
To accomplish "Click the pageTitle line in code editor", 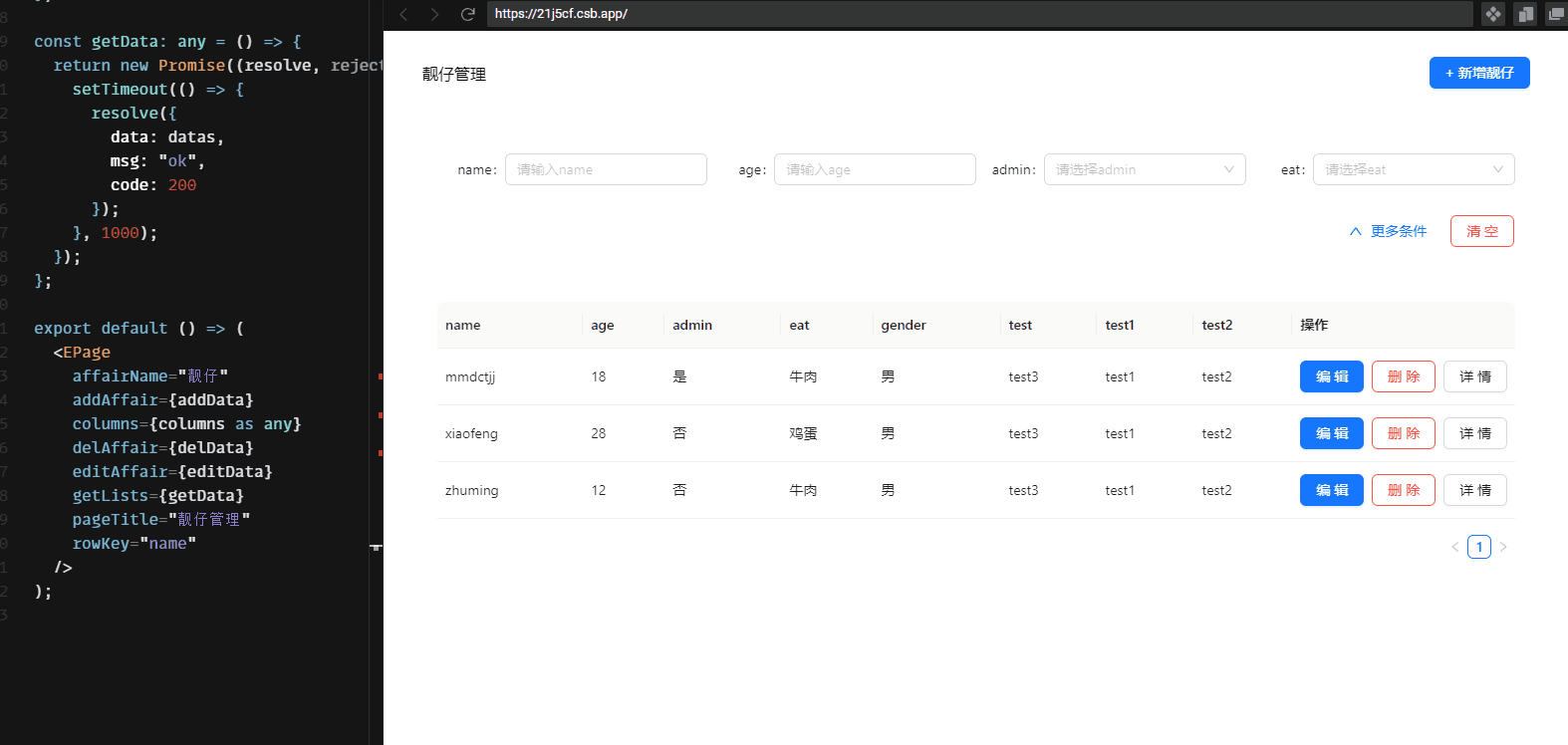I will tap(160, 519).
